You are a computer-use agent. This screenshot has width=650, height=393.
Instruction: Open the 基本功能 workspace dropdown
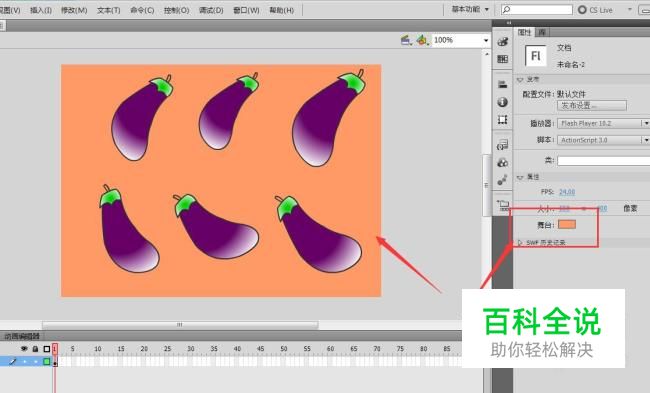coord(470,9)
